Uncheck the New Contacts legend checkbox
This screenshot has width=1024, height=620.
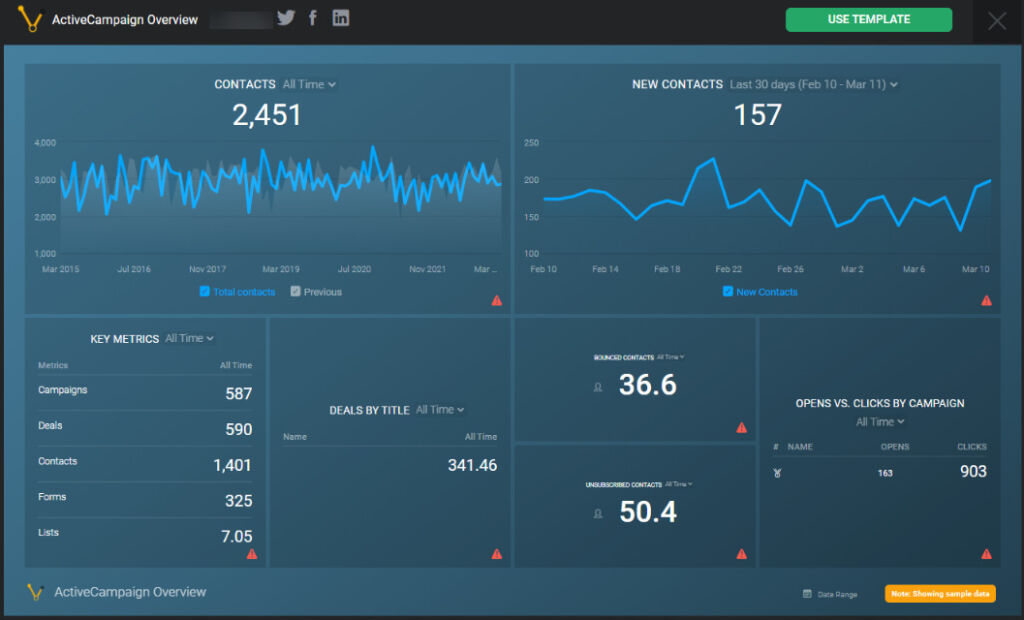click(x=727, y=292)
